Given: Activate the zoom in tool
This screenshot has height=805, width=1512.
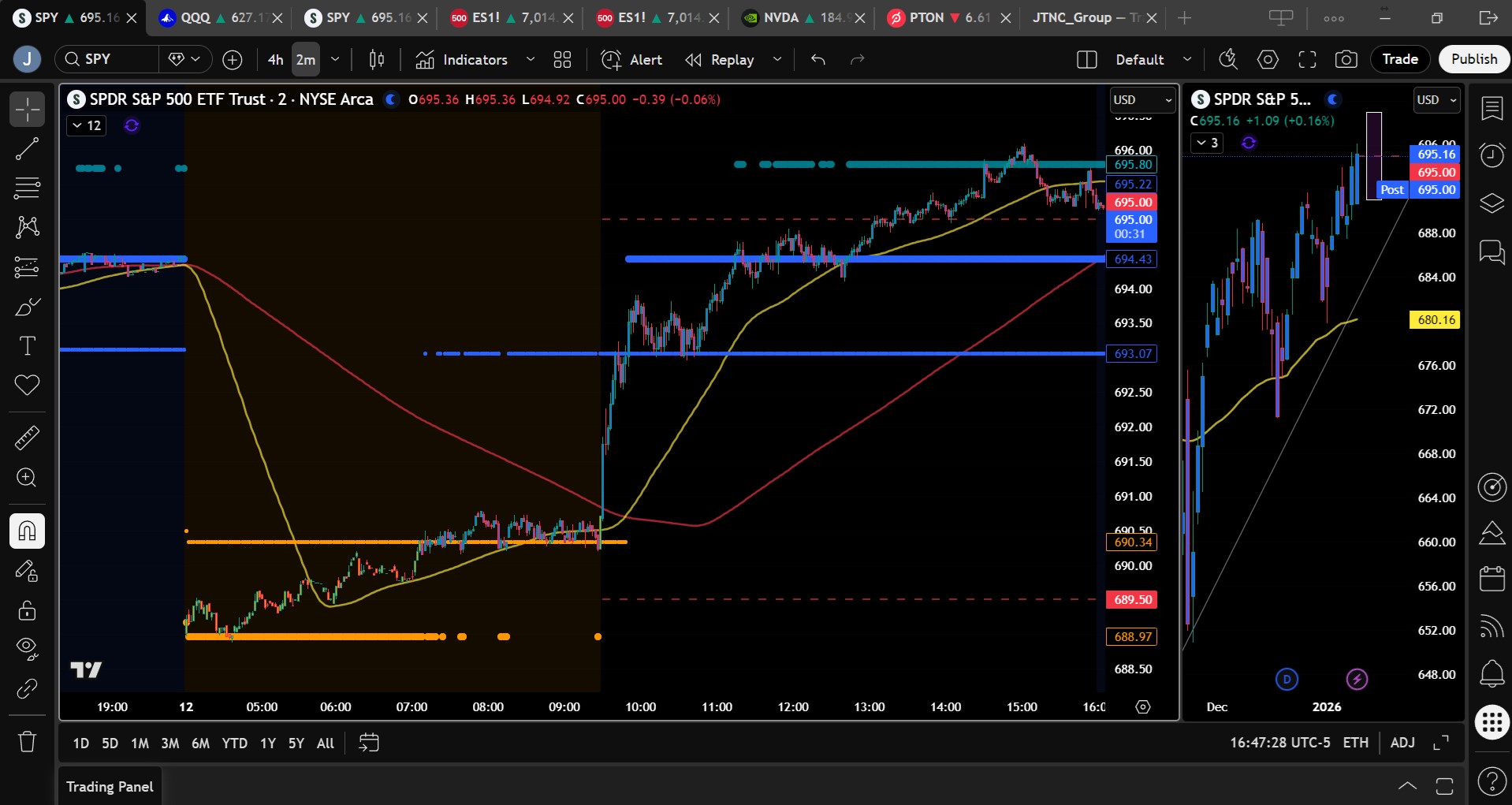Looking at the screenshot, I should tap(27, 478).
